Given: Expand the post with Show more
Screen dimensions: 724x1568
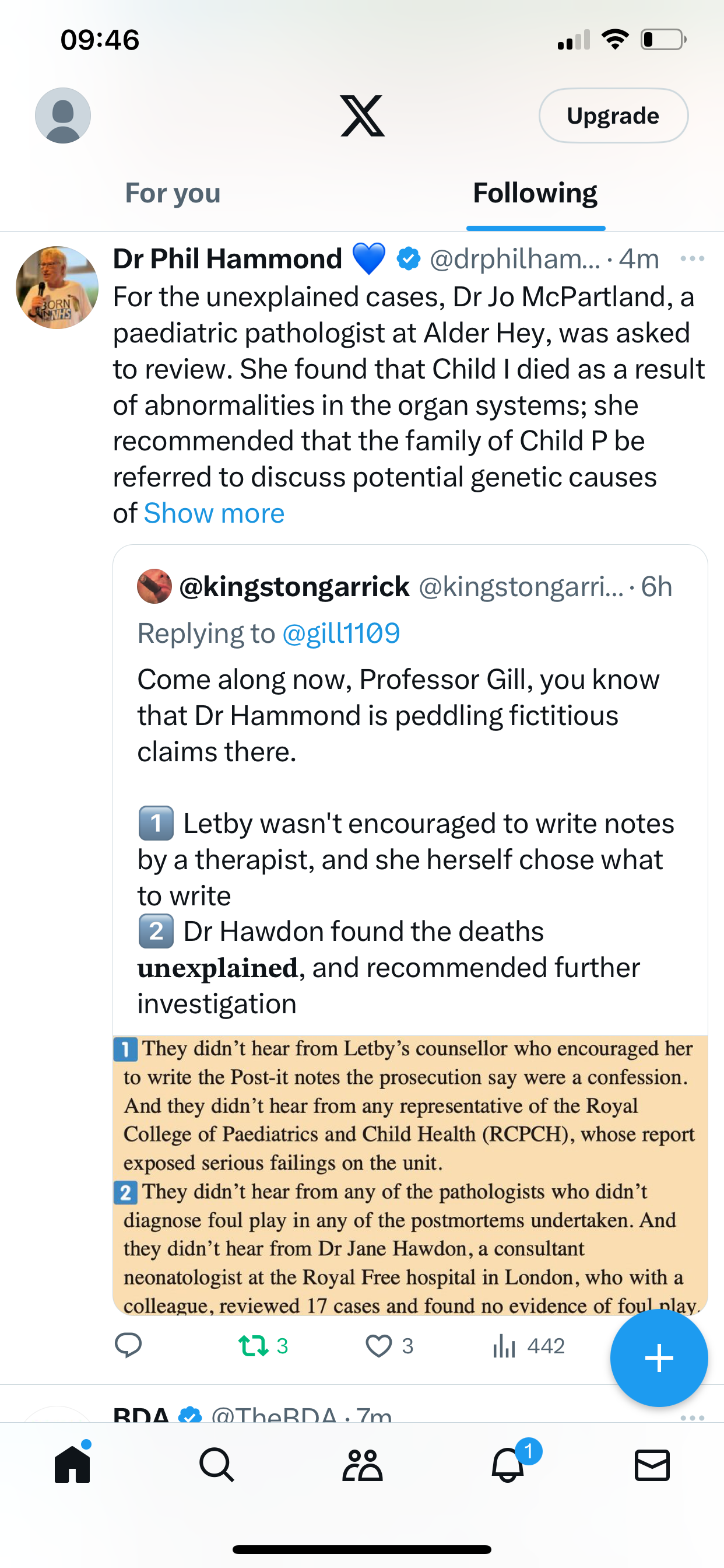Looking at the screenshot, I should [x=214, y=513].
